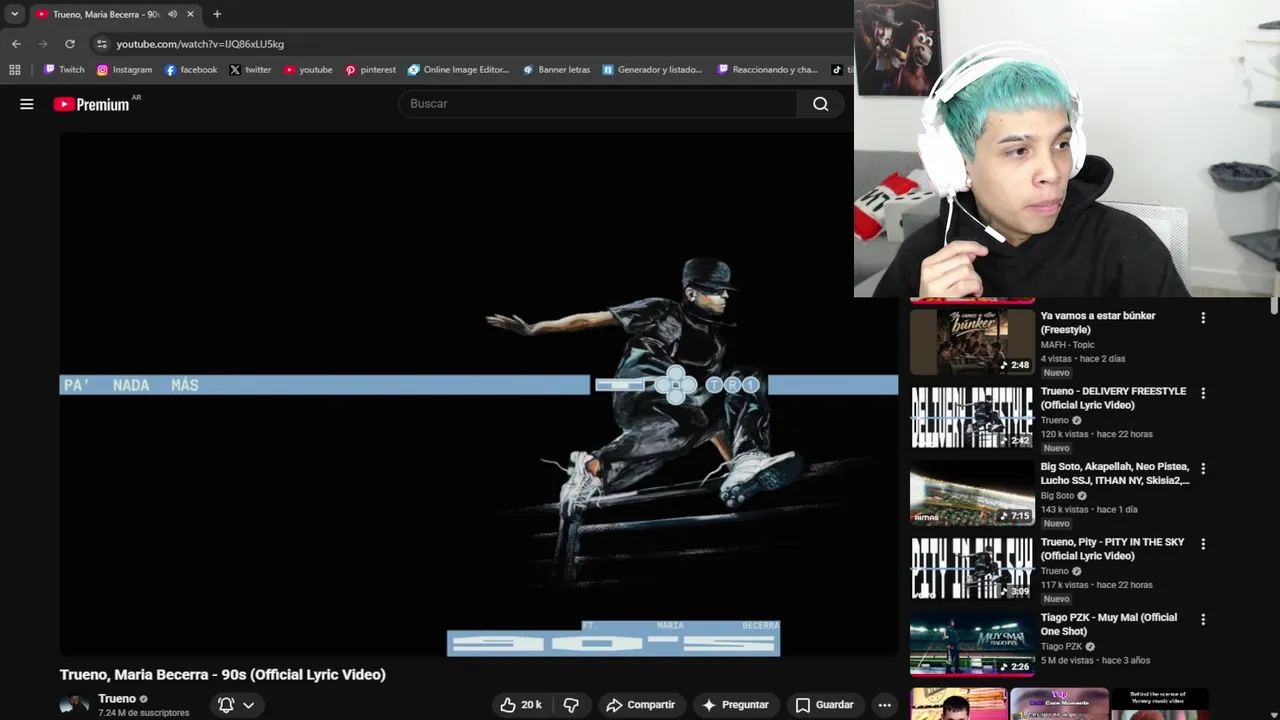Open the browser apps grid icon
The width and height of the screenshot is (1280, 720).
[14, 70]
